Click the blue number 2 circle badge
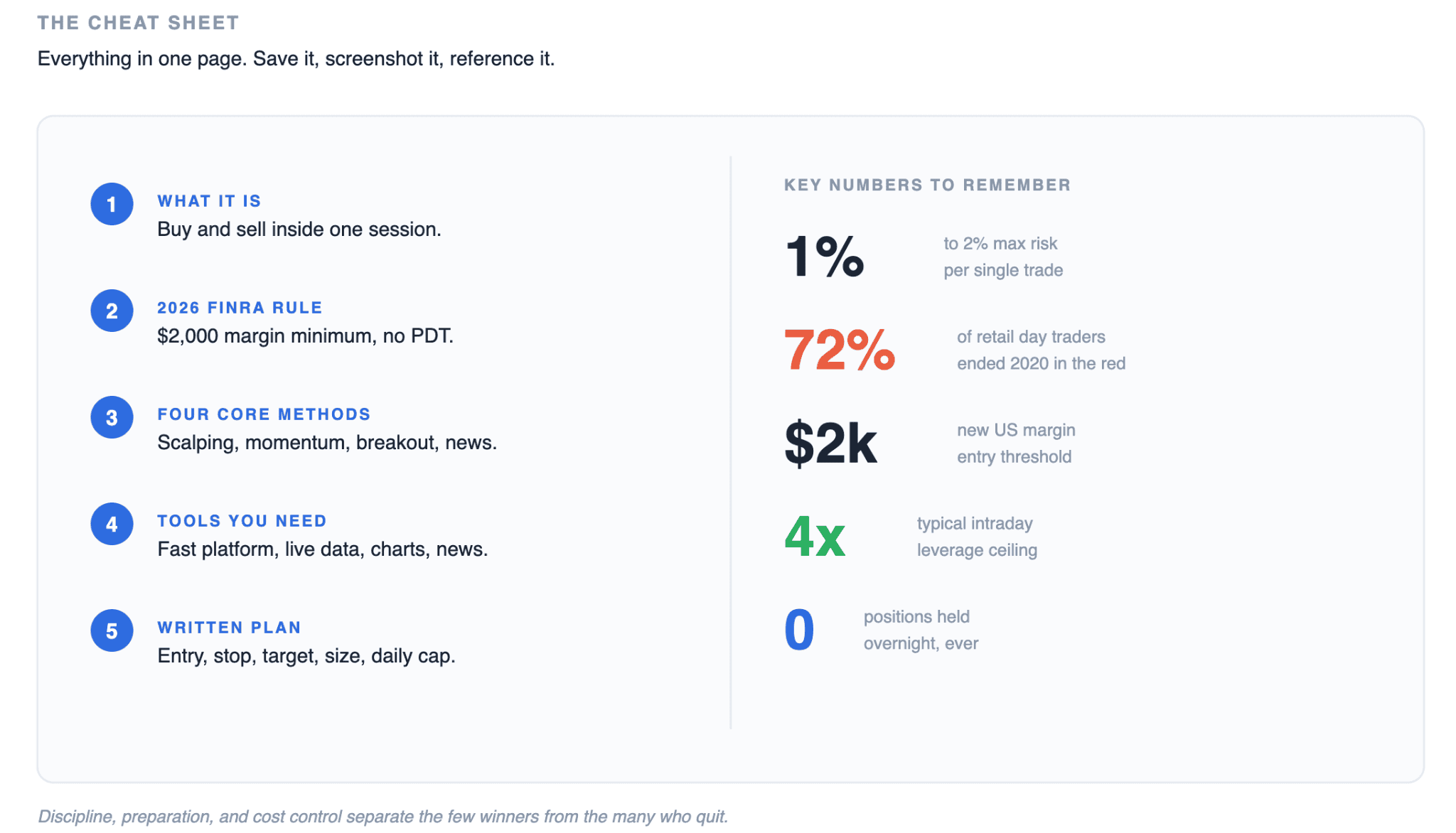This screenshot has height=833, width=1456. pos(112,311)
